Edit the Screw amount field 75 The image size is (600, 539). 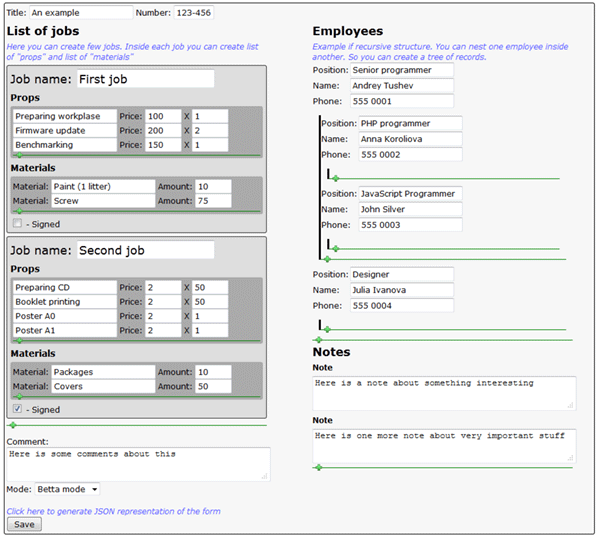[213, 201]
